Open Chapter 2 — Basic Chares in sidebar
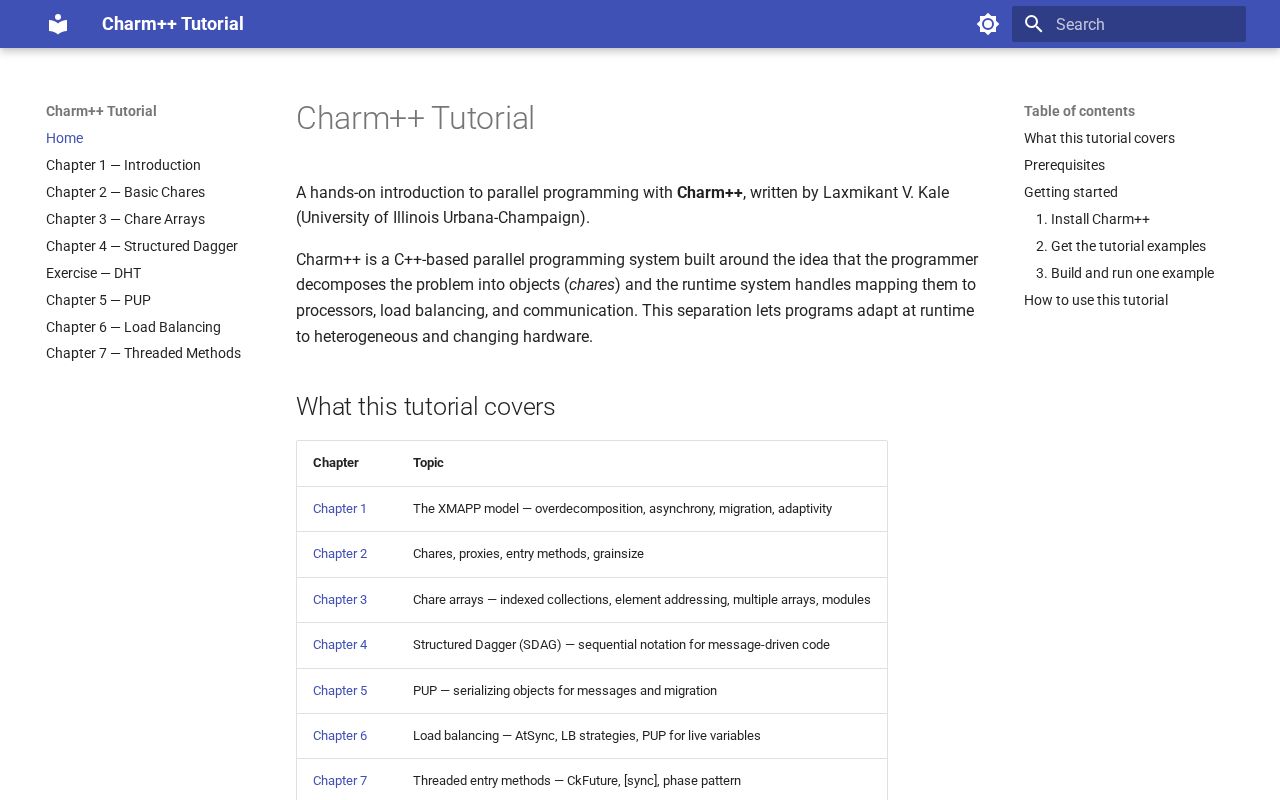1280x800 pixels. tap(125, 192)
